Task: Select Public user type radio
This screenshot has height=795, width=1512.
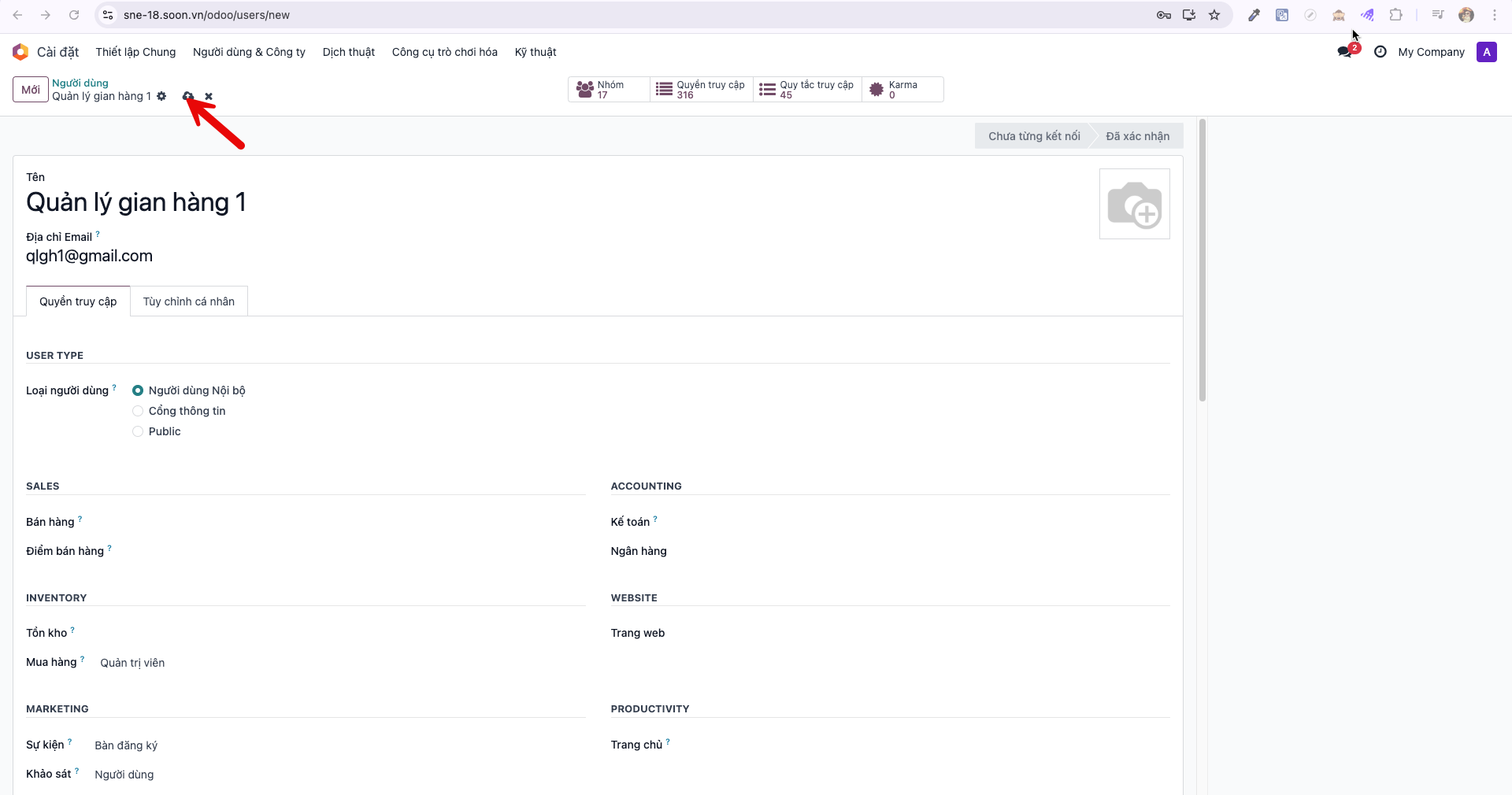Action: coord(138,431)
